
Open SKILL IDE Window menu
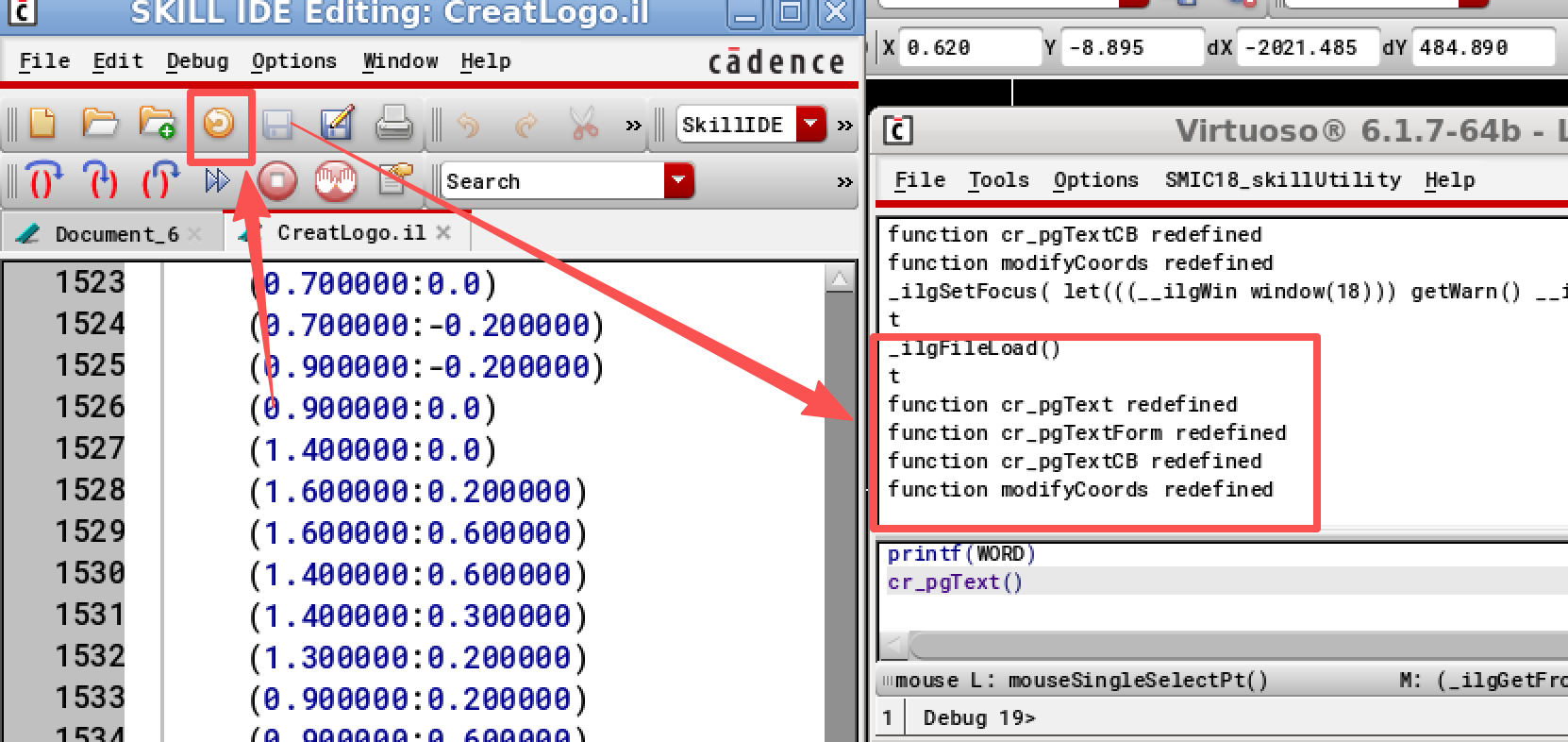pos(400,61)
